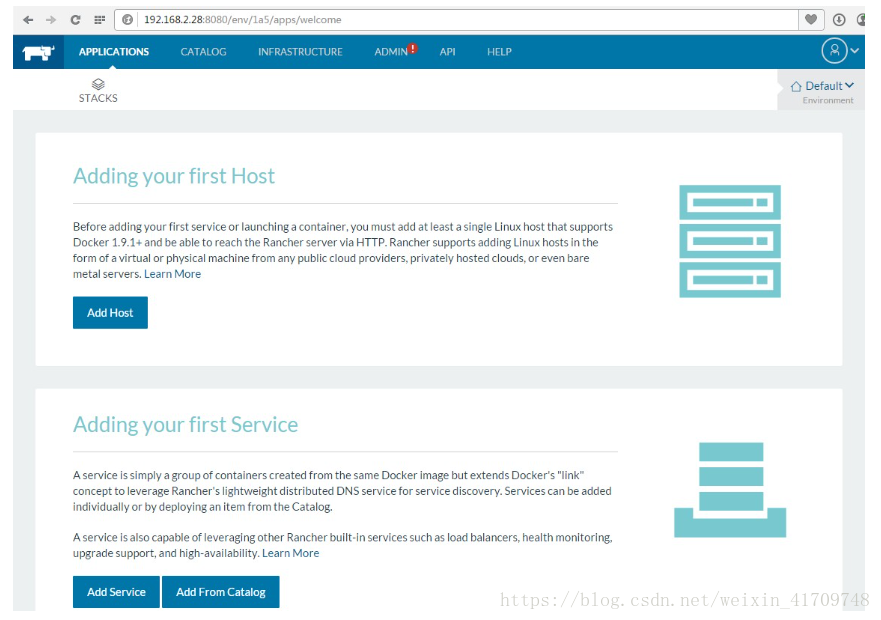
Task: Open browser downloads icon
Action: tap(839, 20)
